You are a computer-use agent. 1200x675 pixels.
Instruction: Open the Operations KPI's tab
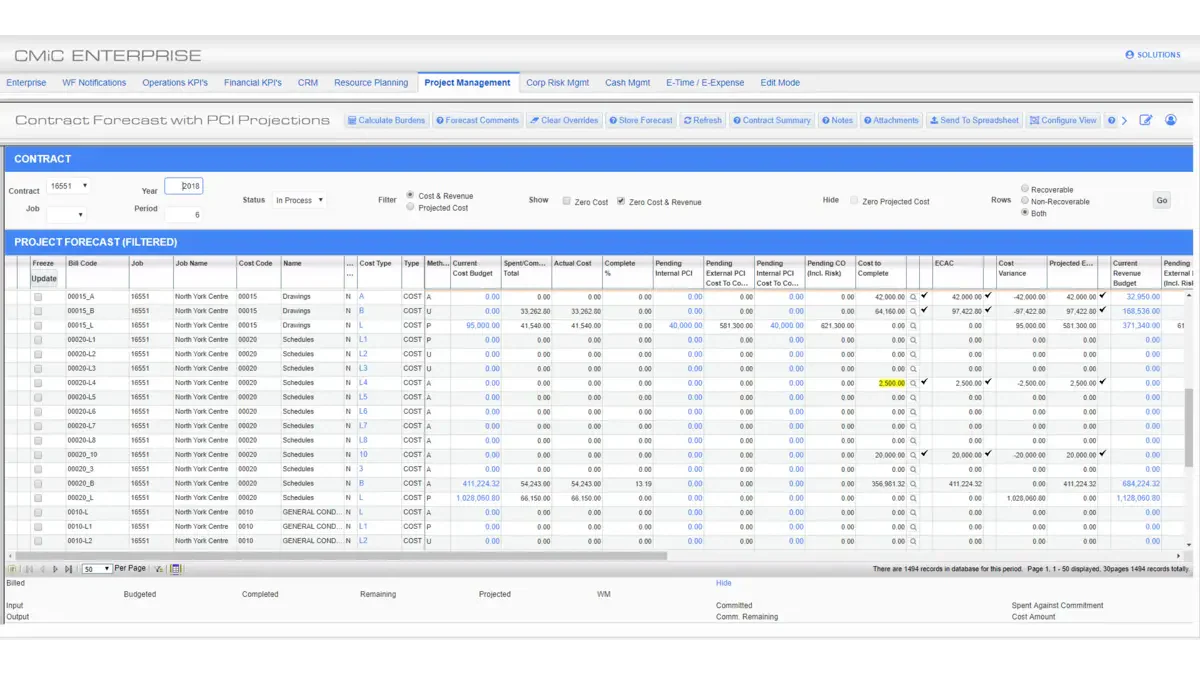tap(175, 83)
